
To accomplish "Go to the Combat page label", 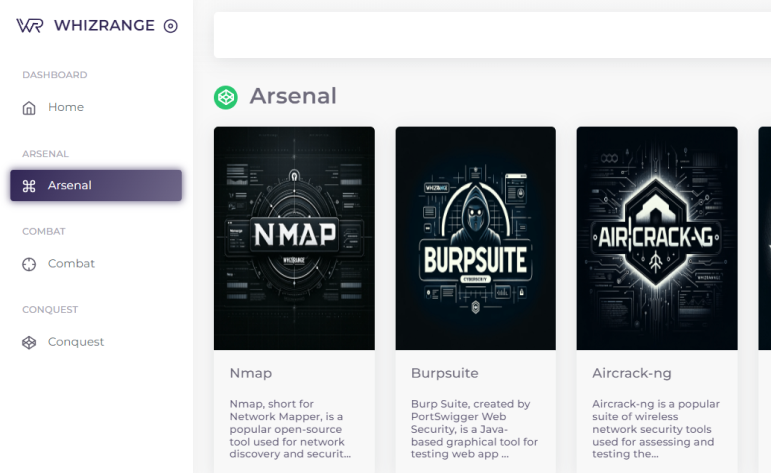I will click(x=71, y=264).
